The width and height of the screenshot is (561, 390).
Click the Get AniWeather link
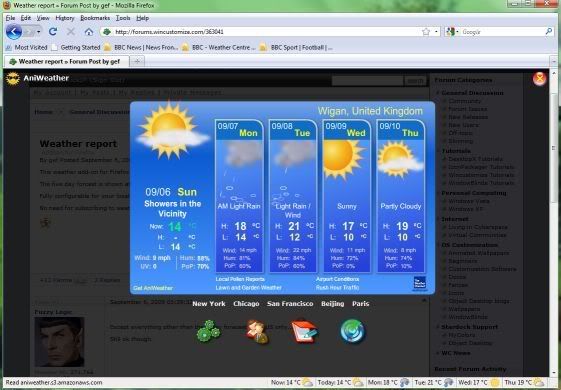(x=153, y=288)
